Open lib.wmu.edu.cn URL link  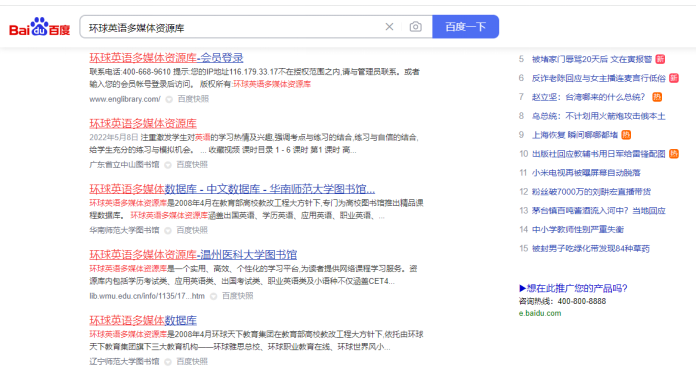click(147, 296)
